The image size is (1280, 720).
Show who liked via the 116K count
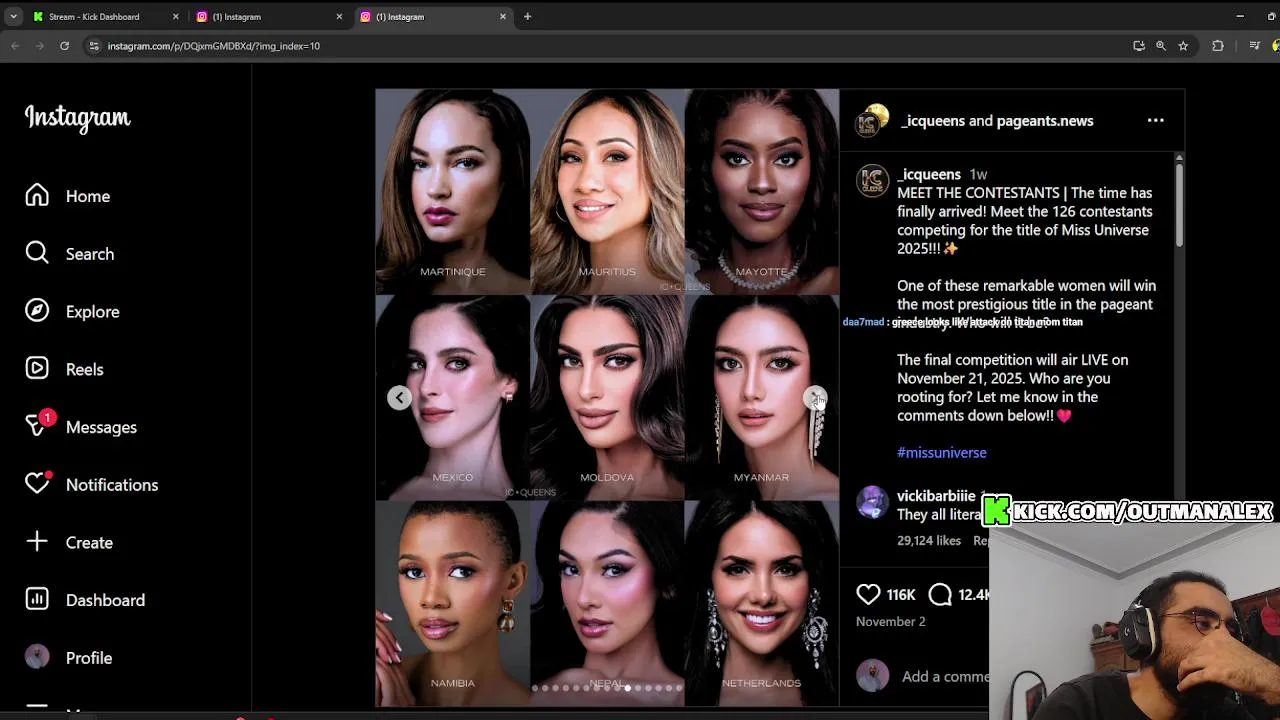[901, 595]
